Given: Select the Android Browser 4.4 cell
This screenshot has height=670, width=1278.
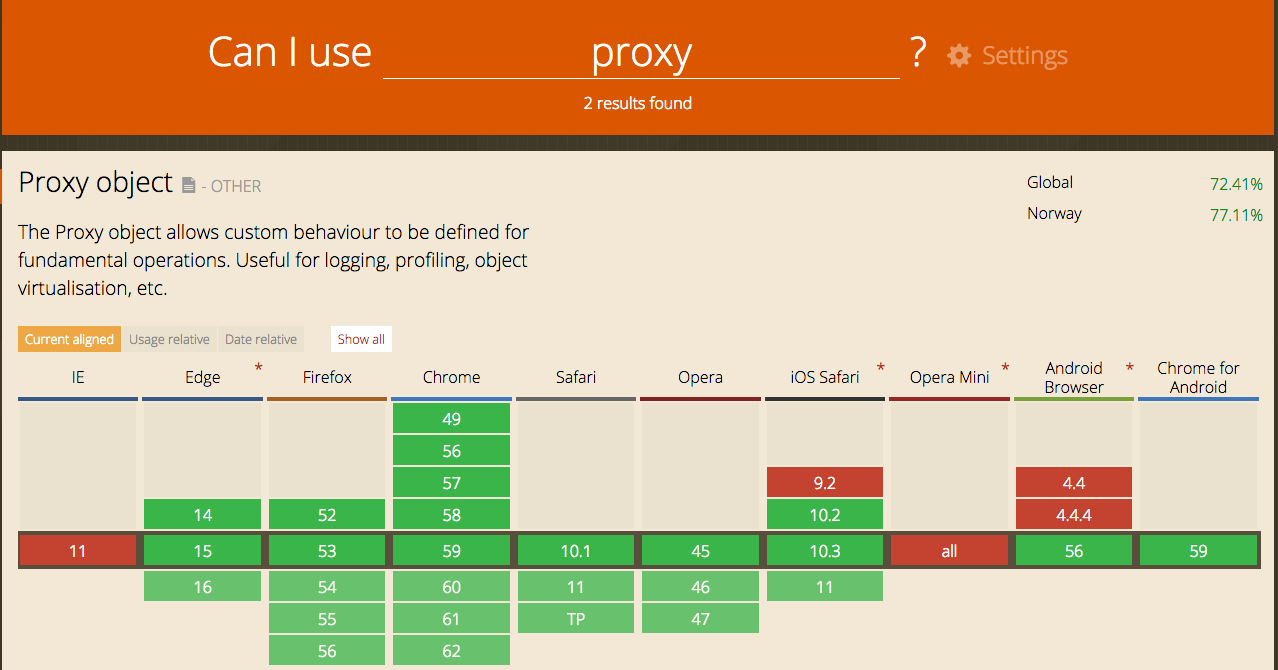Looking at the screenshot, I should click(x=1074, y=483).
